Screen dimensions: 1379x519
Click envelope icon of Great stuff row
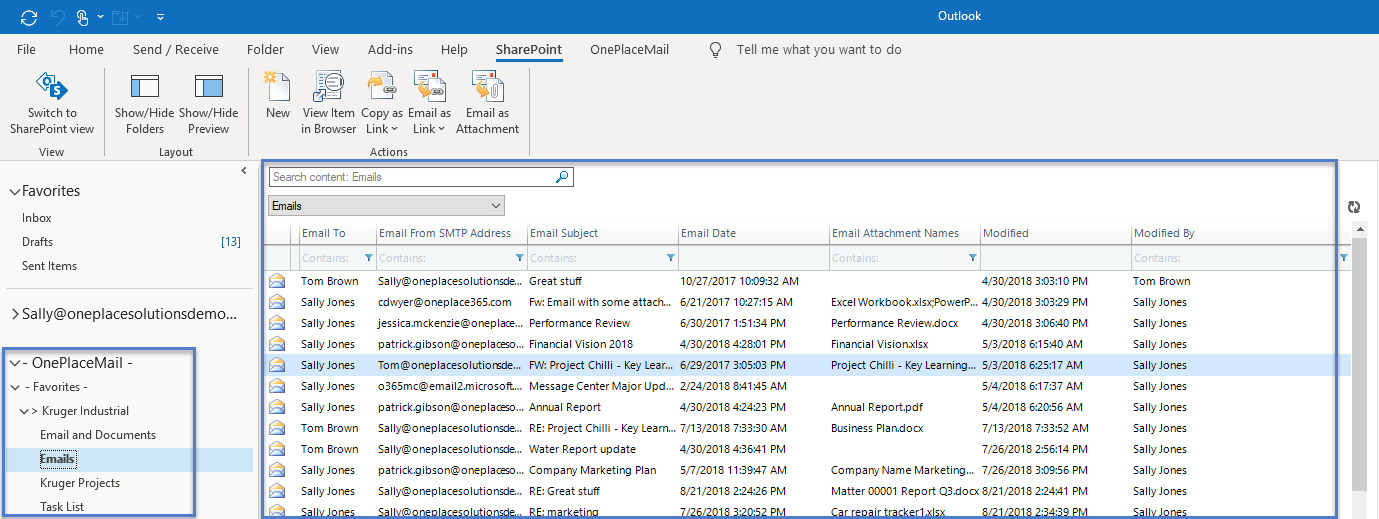(x=277, y=281)
